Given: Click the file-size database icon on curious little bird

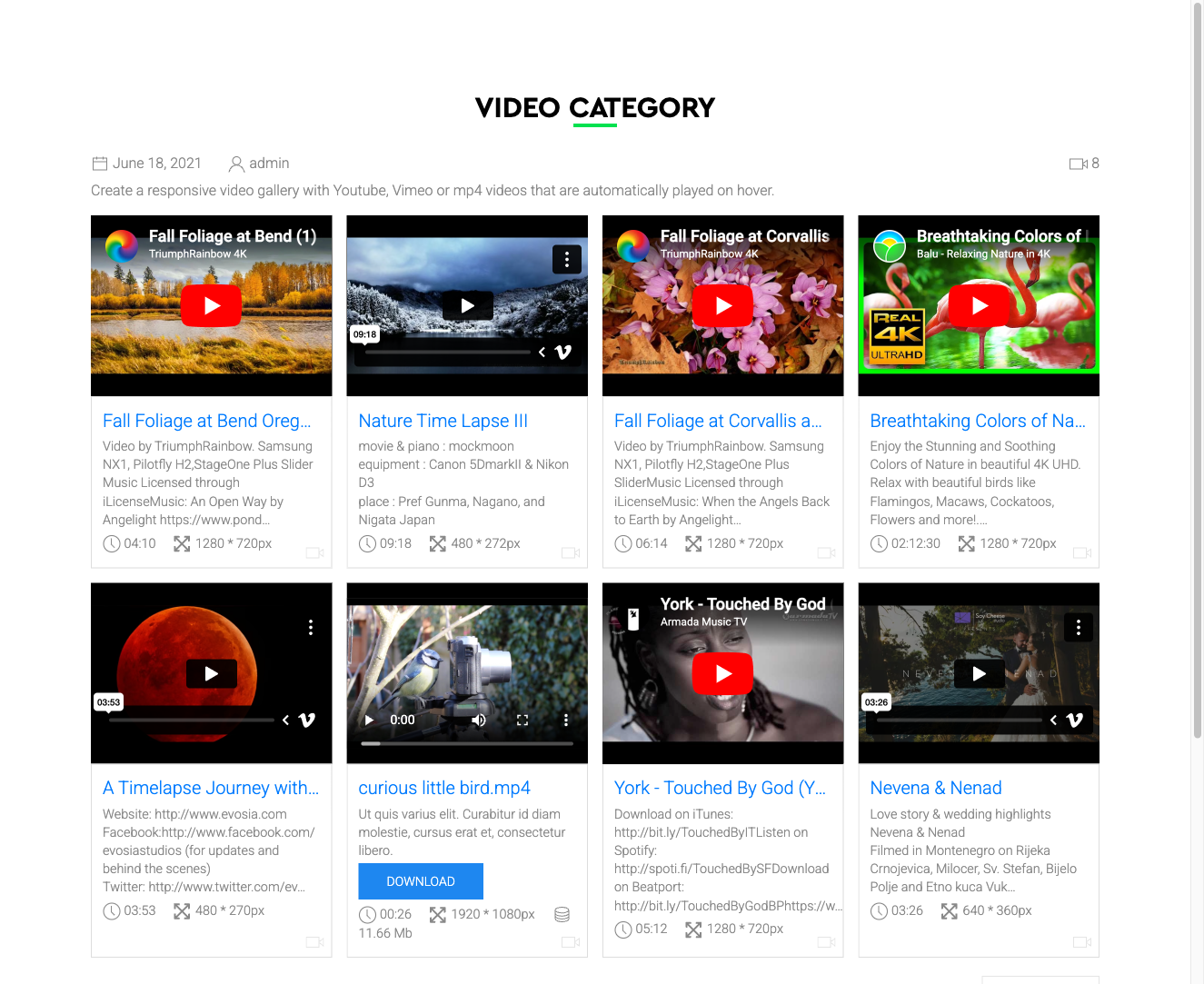Looking at the screenshot, I should pyautogui.click(x=562, y=914).
